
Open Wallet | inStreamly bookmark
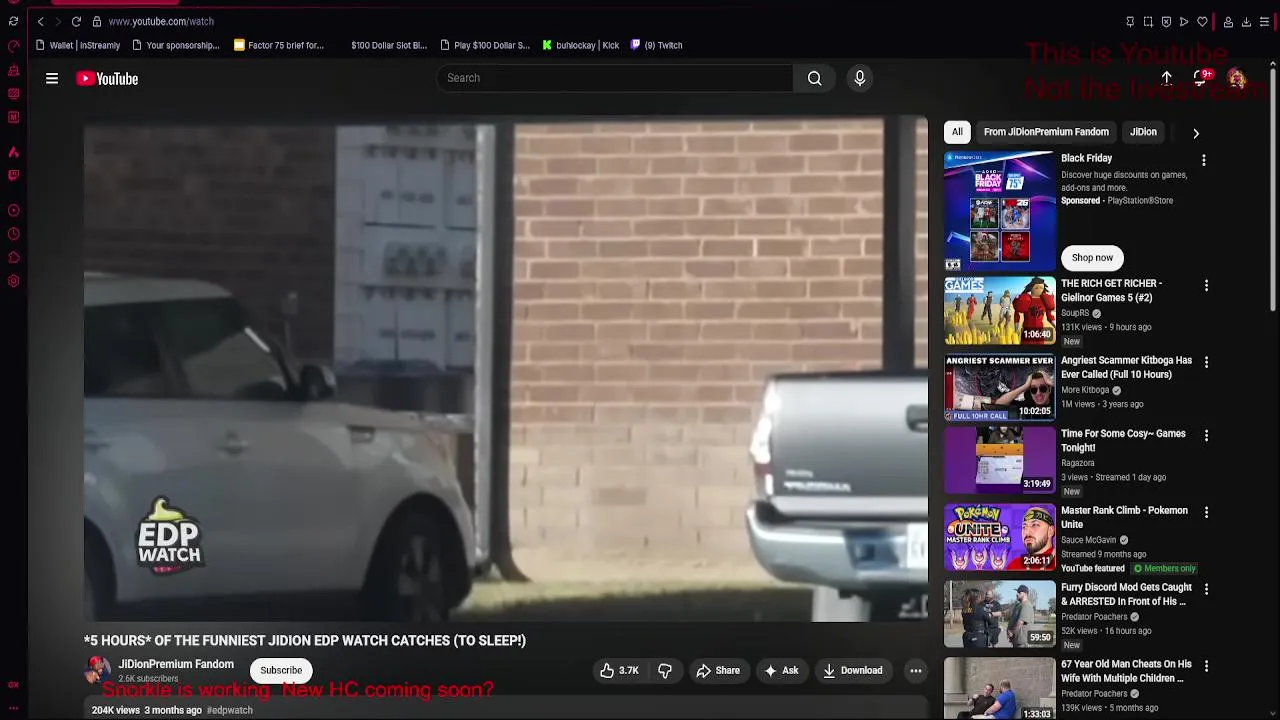point(77,45)
